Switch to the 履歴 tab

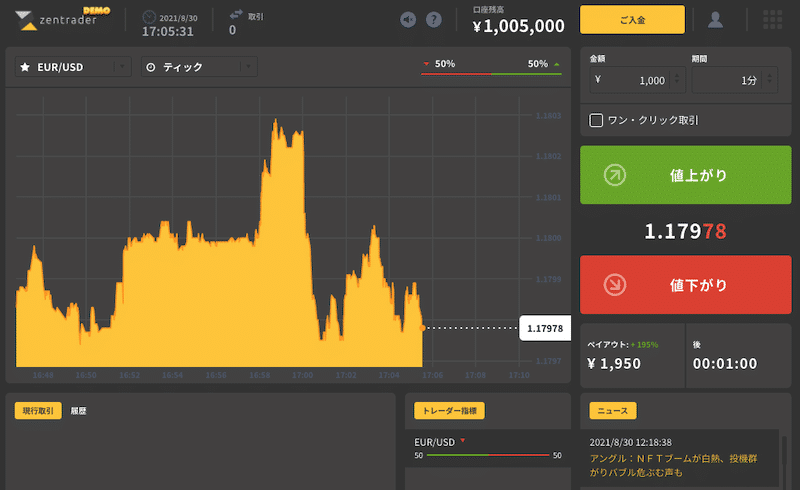[x=78, y=411]
